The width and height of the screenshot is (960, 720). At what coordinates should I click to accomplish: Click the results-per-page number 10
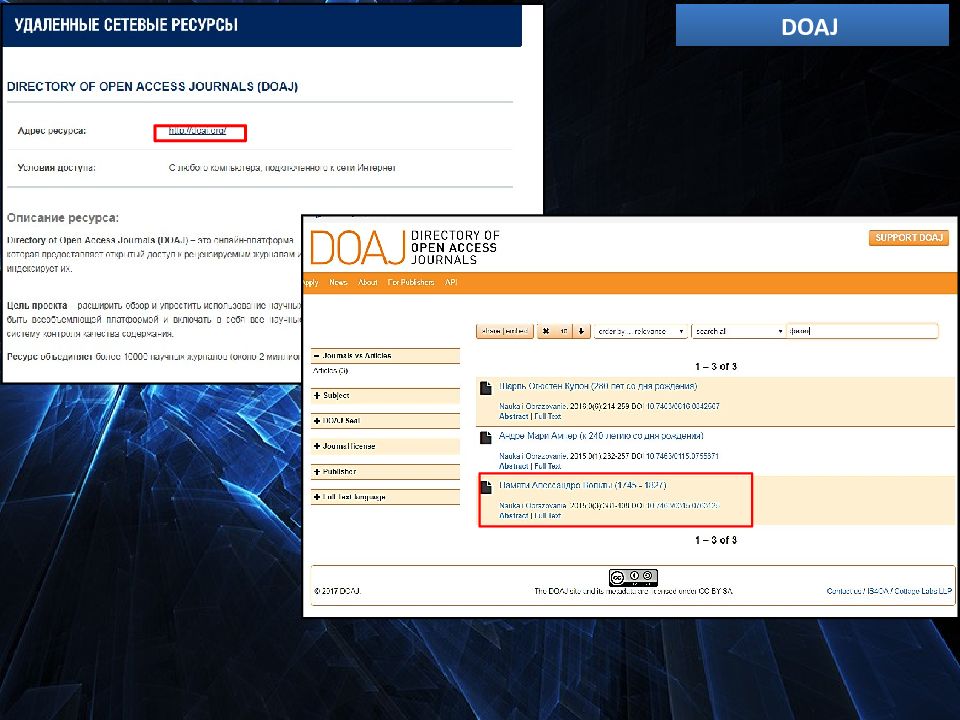(x=564, y=331)
